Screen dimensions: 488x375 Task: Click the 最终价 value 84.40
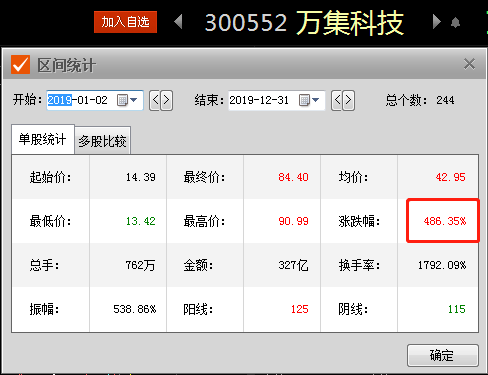tap(293, 177)
